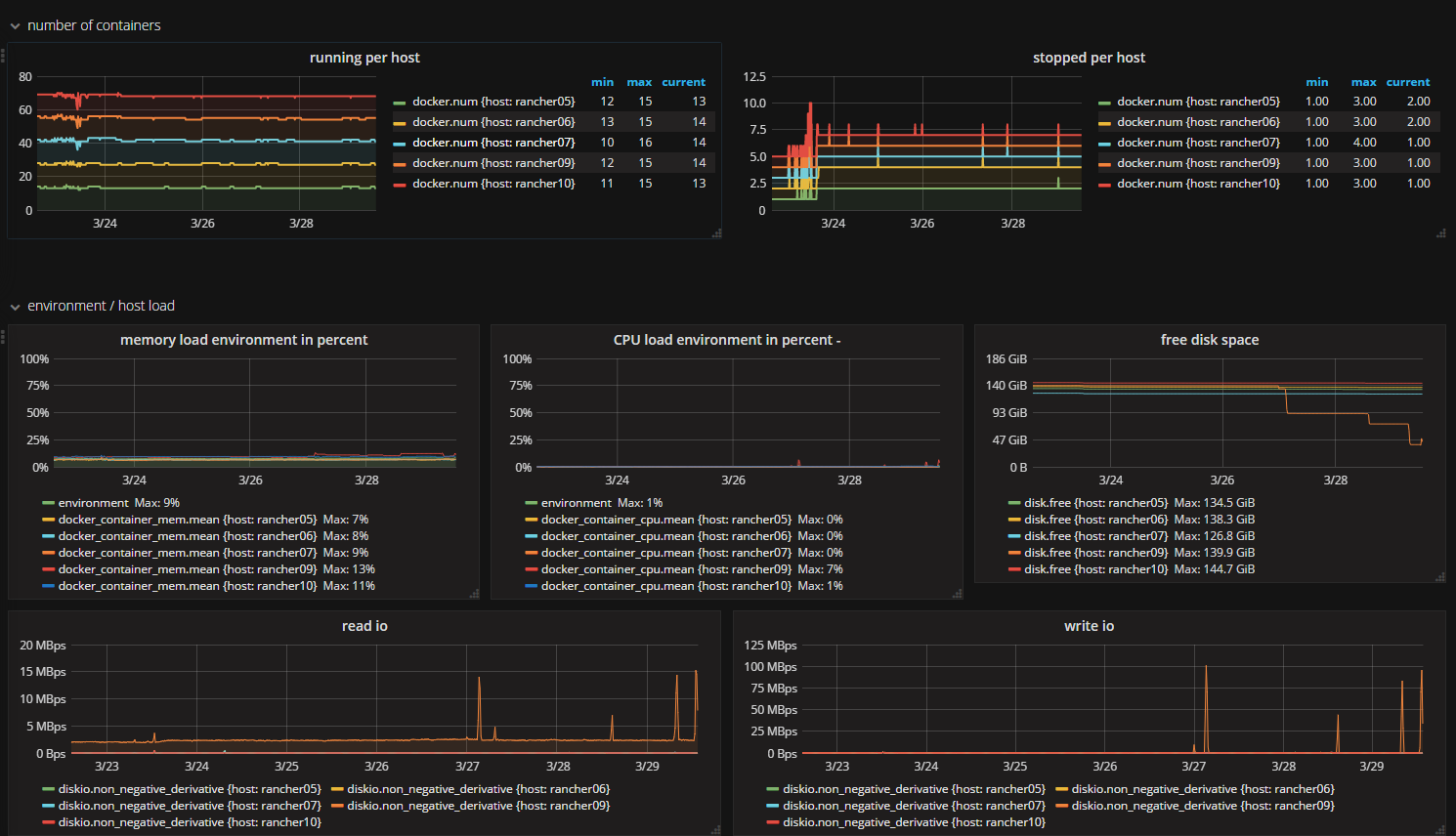This screenshot has height=836, width=1456.
Task: Open the 'stopped per host' panel title menu
Action: click(1089, 58)
